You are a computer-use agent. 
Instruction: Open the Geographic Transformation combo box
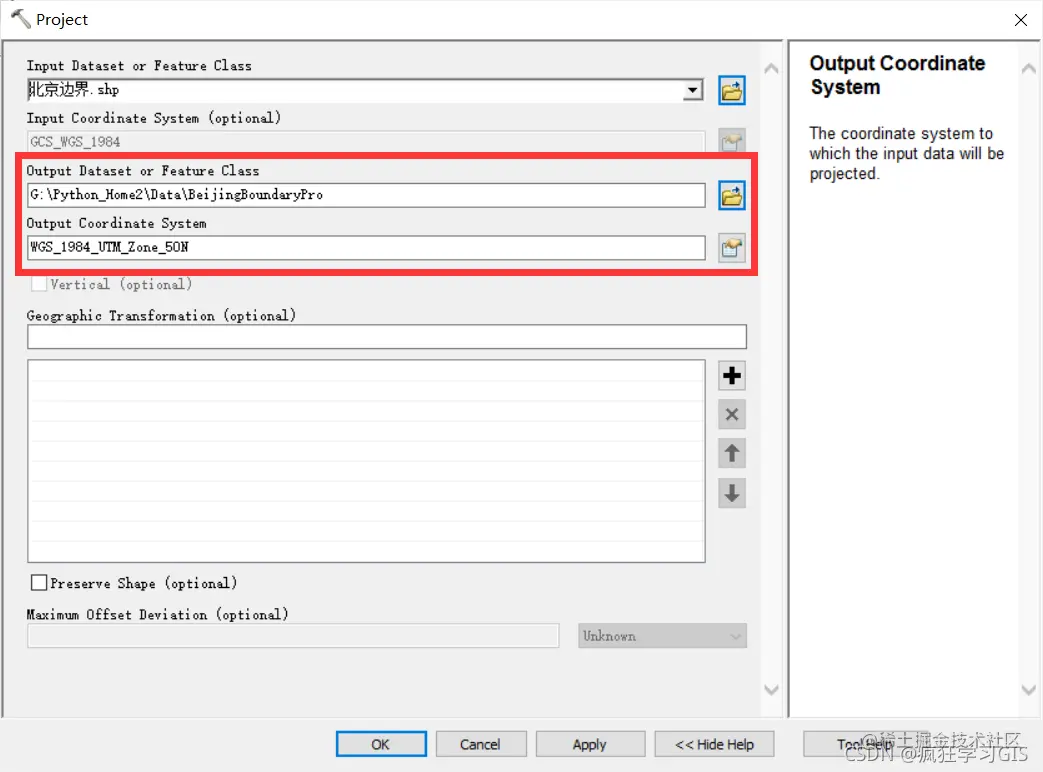(x=386, y=336)
